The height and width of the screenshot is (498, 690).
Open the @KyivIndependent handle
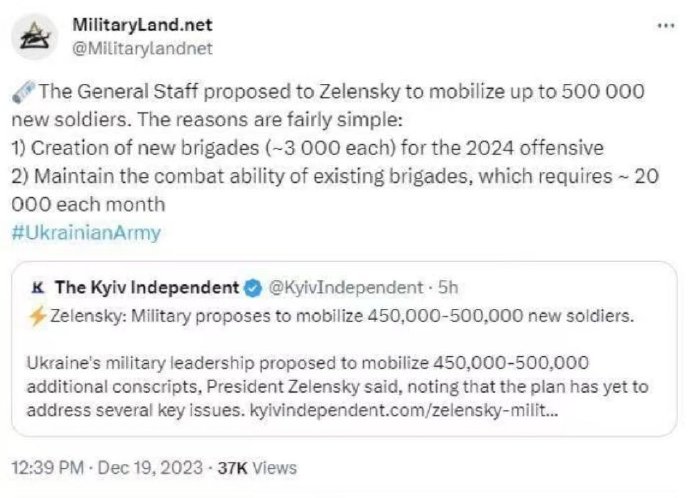point(345,288)
